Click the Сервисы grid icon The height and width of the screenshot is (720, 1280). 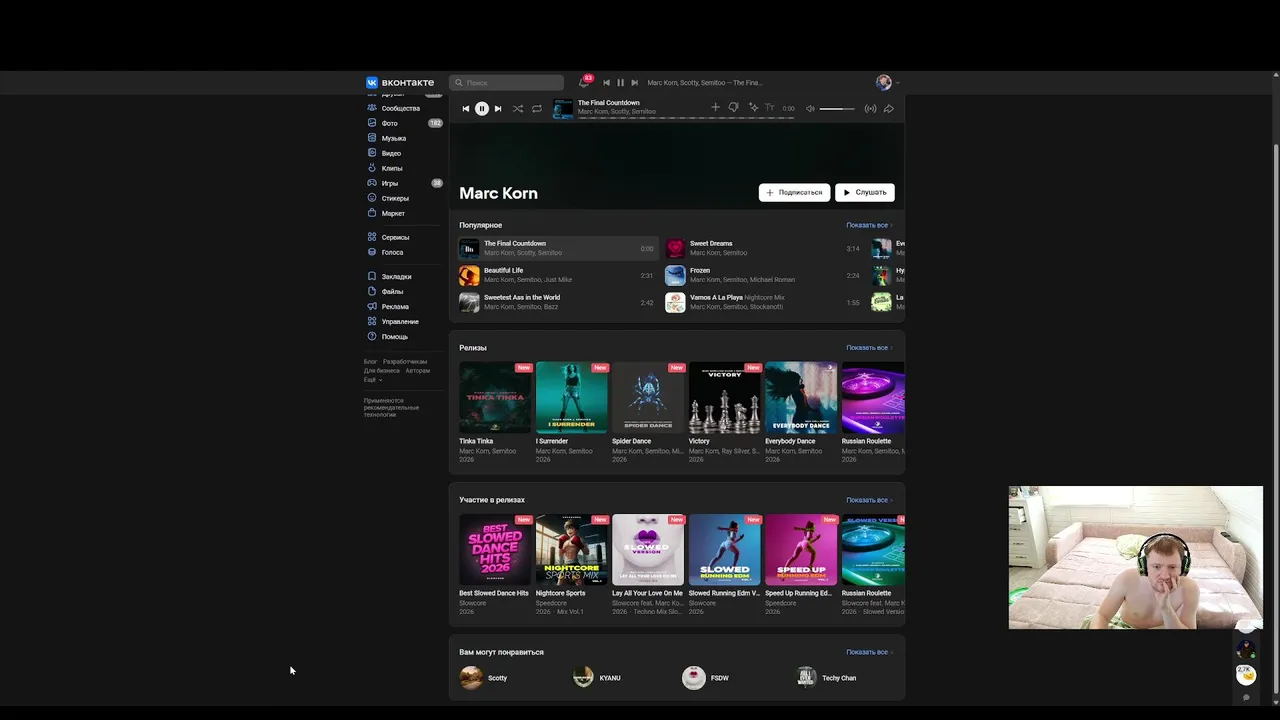click(x=372, y=237)
